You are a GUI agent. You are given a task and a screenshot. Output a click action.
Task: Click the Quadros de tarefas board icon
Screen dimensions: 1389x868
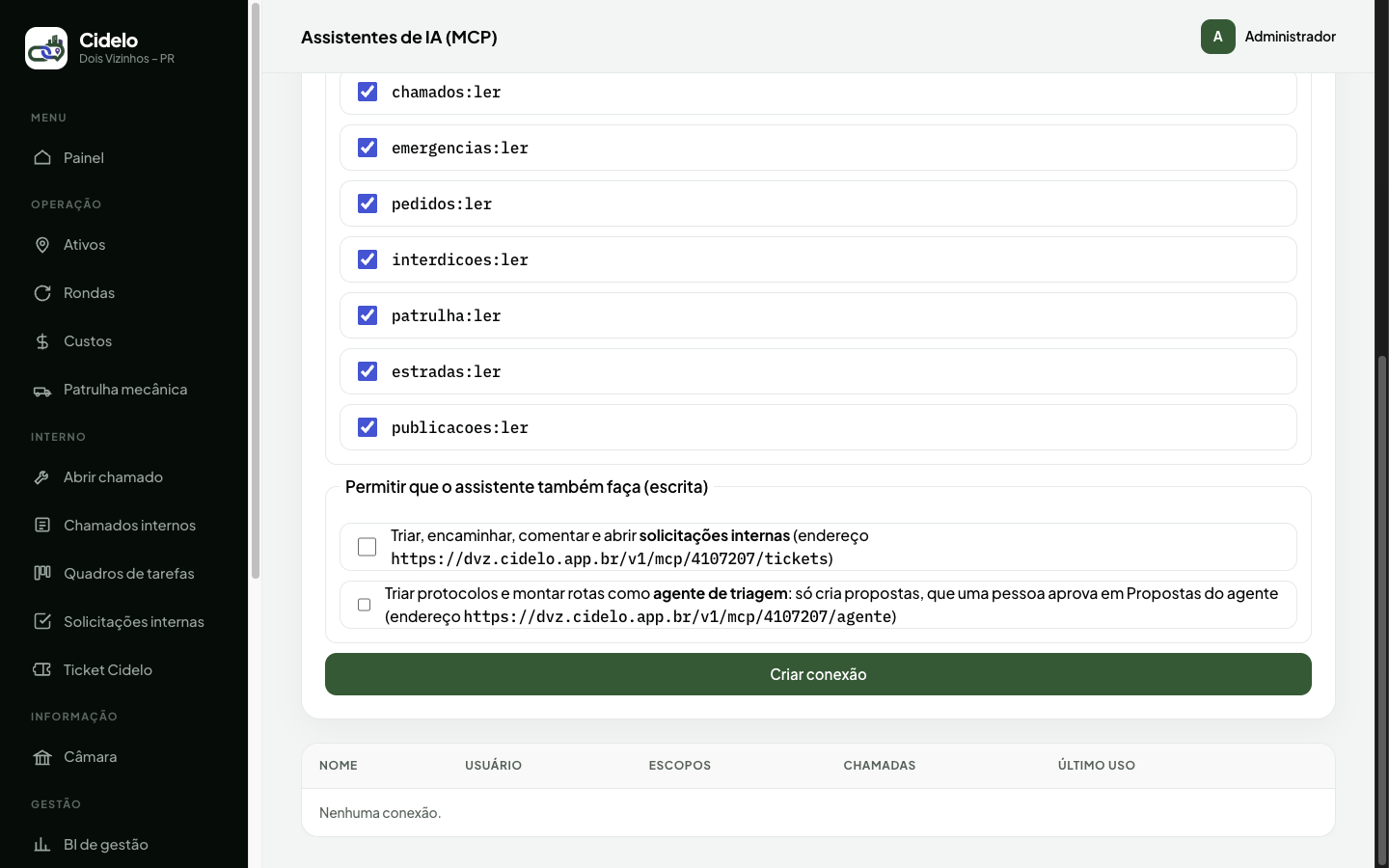pos(42,574)
